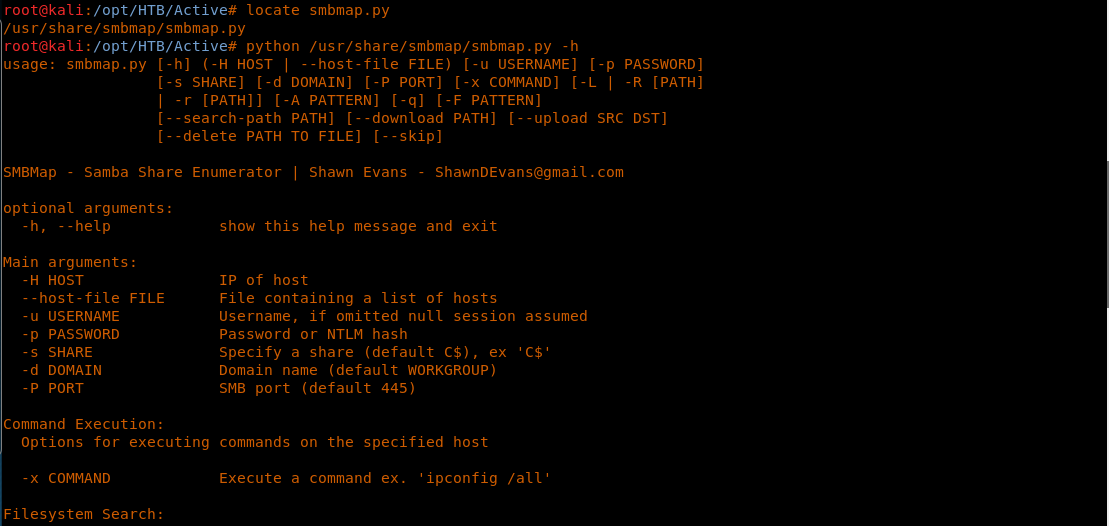Click the "-h, --help" option entry
The height and width of the screenshot is (526, 1109).
point(66,226)
